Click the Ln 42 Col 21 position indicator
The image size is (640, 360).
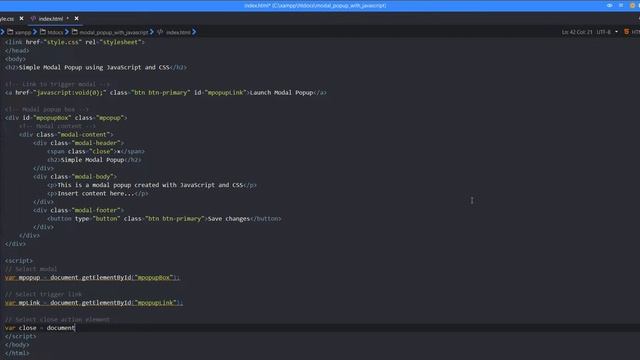577,32
